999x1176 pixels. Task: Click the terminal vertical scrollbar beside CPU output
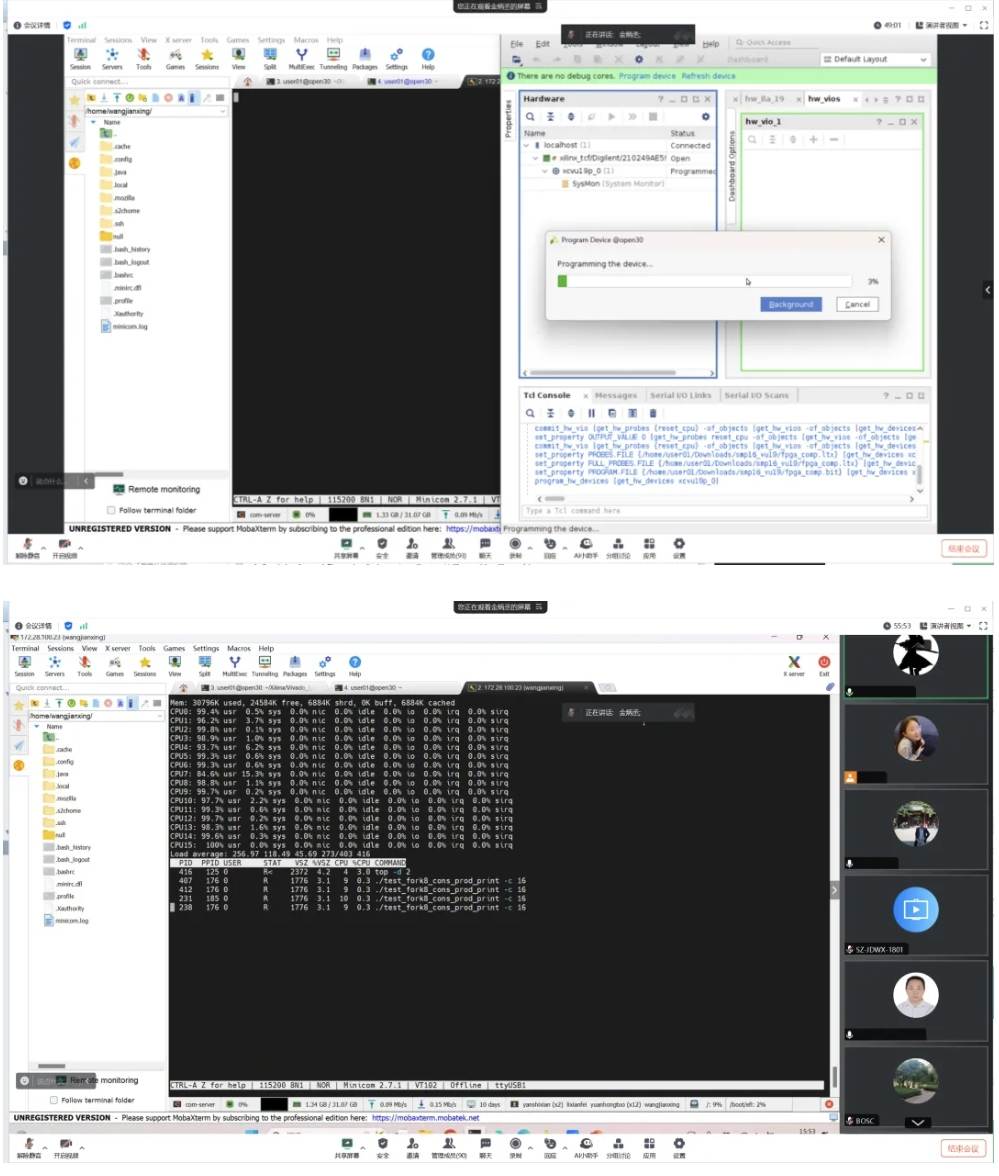pyautogui.click(x=834, y=1076)
